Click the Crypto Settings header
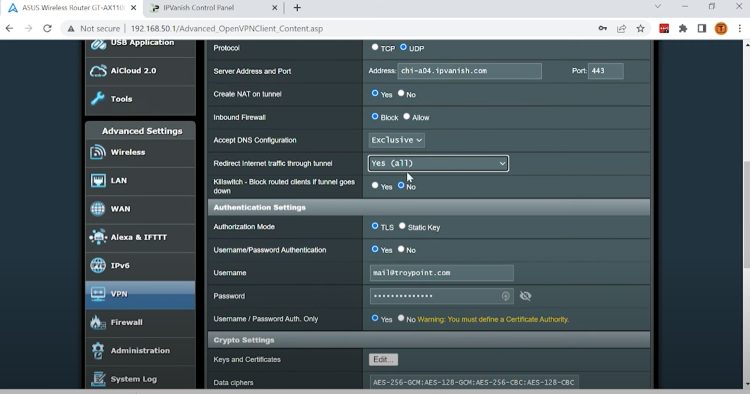Viewport: 750px width, 394px height. pyautogui.click(x=429, y=340)
